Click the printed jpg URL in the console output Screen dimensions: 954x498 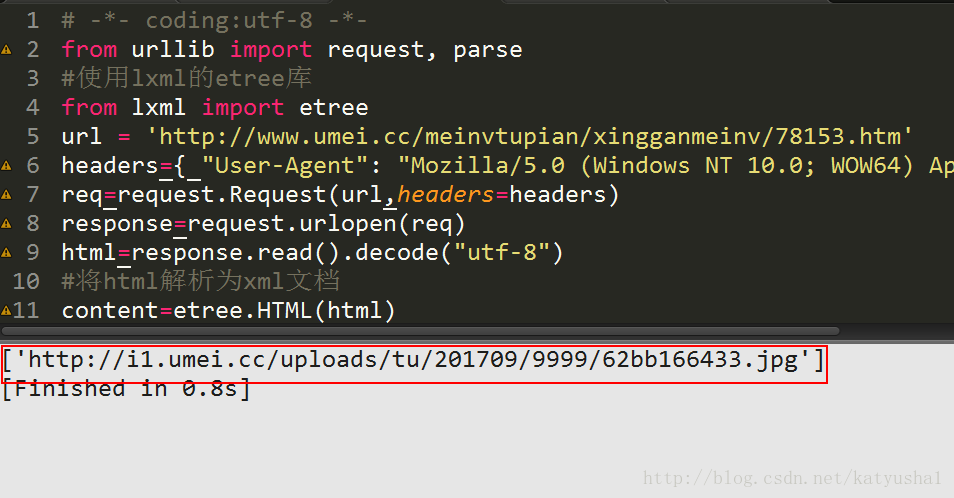412,360
